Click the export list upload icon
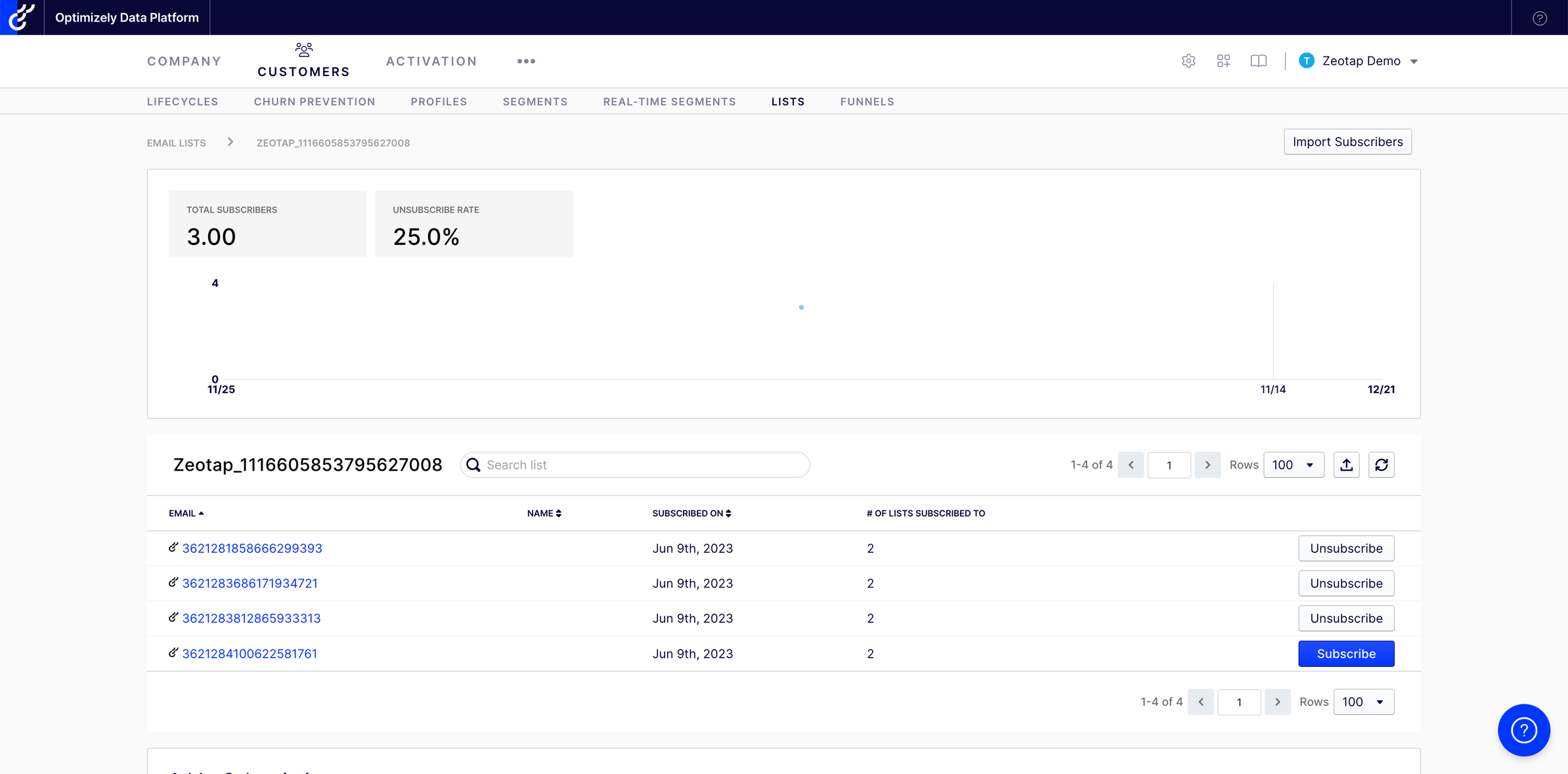The image size is (1568, 774). (x=1346, y=465)
